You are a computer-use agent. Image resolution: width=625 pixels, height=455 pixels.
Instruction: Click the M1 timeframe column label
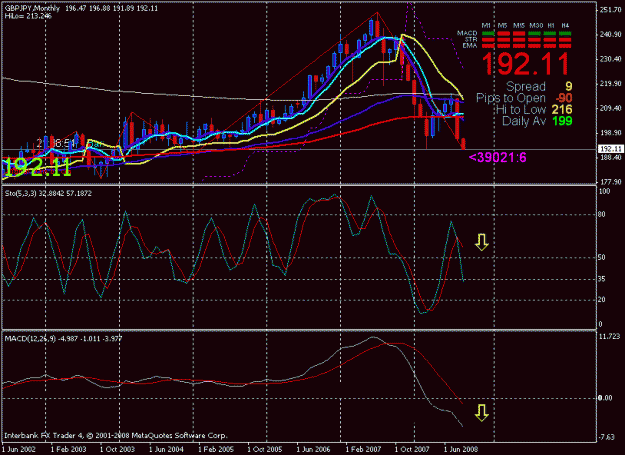click(486, 25)
